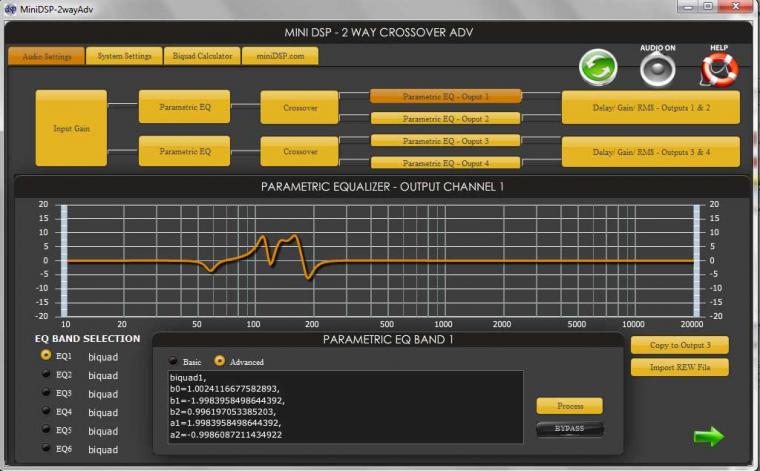
Task: Toggle the Audio On speaker icon
Action: click(657, 69)
